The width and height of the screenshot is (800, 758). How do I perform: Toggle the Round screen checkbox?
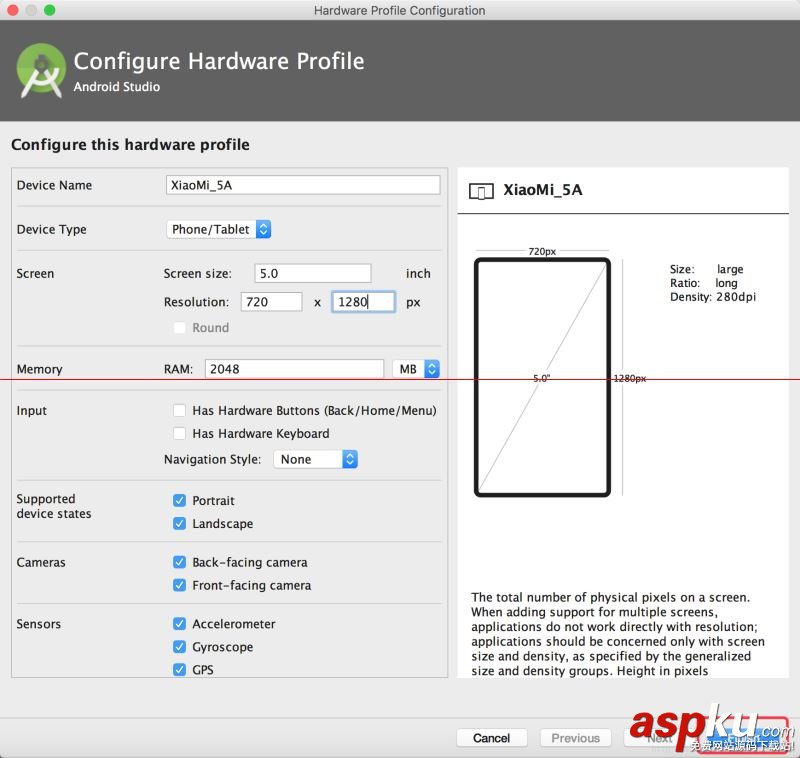pyautogui.click(x=180, y=327)
